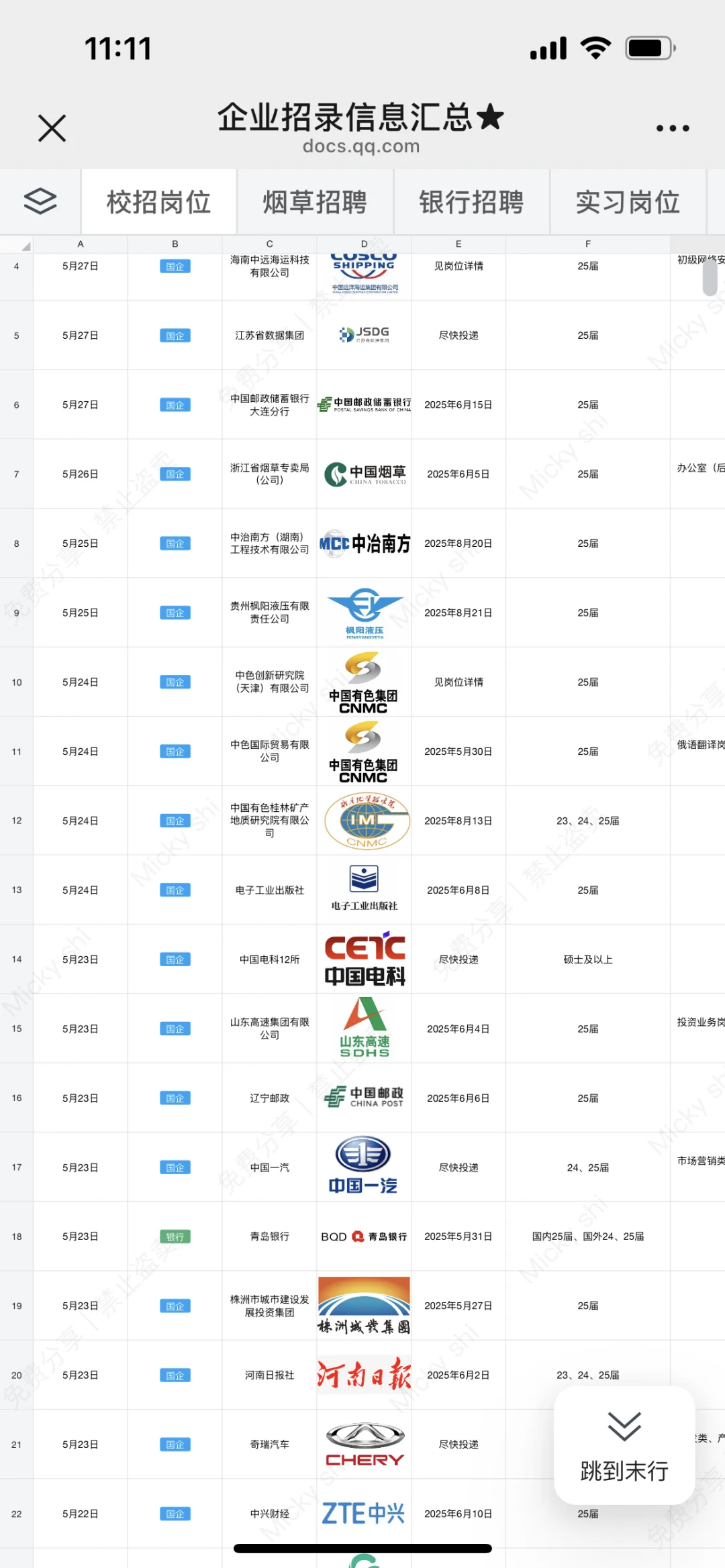Switch to the 实习岗位 tab
725x1568 pixels.
coord(628,202)
